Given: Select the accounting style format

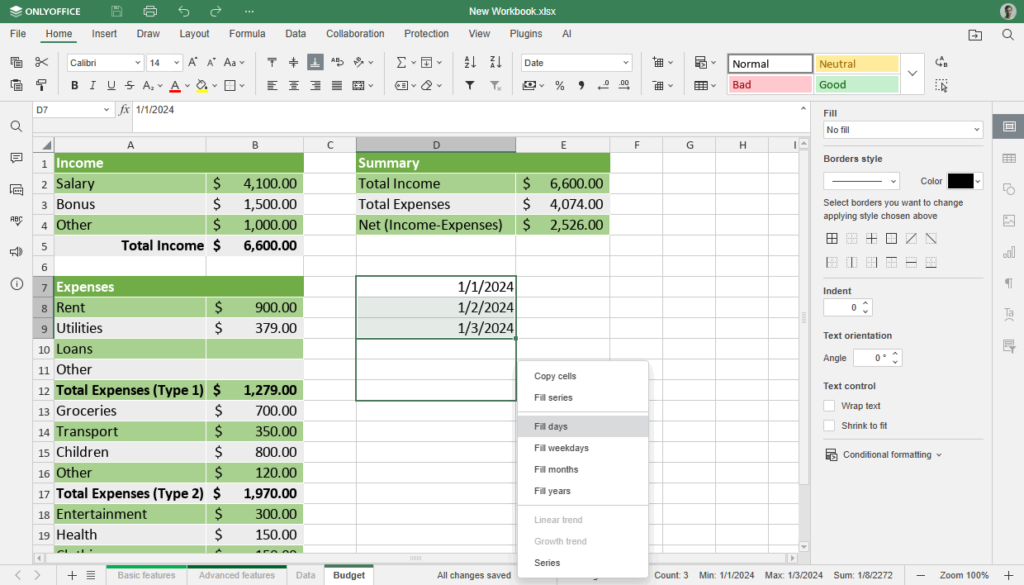Looking at the screenshot, I should [530, 85].
